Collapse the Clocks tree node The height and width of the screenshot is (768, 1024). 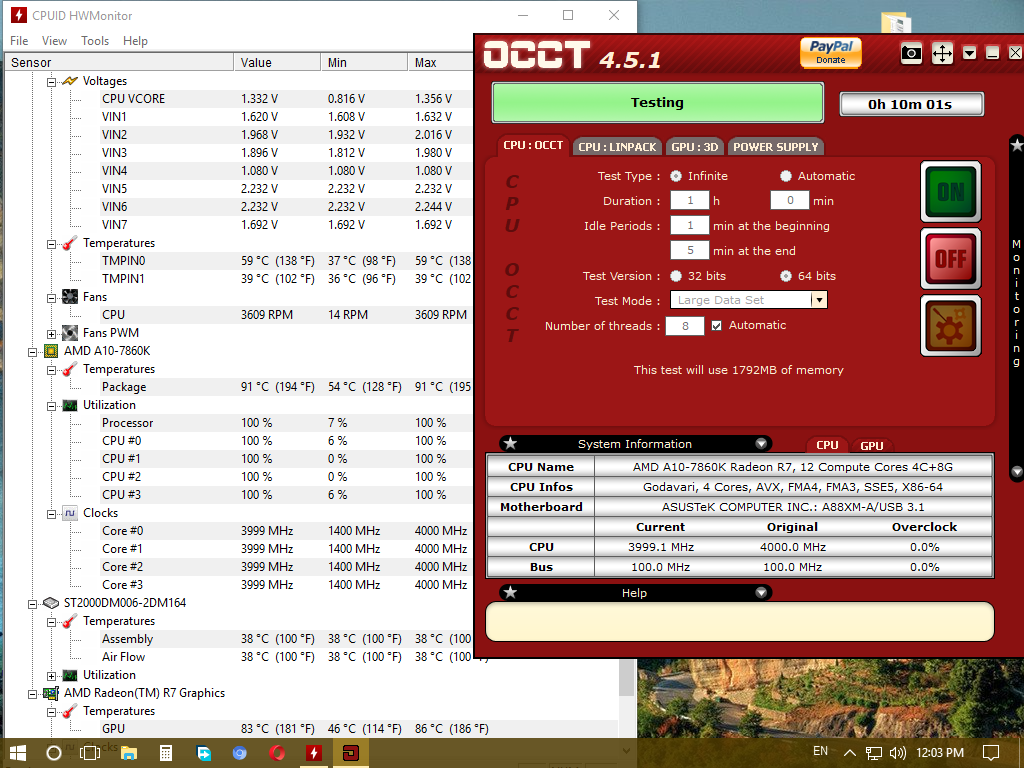coord(51,513)
